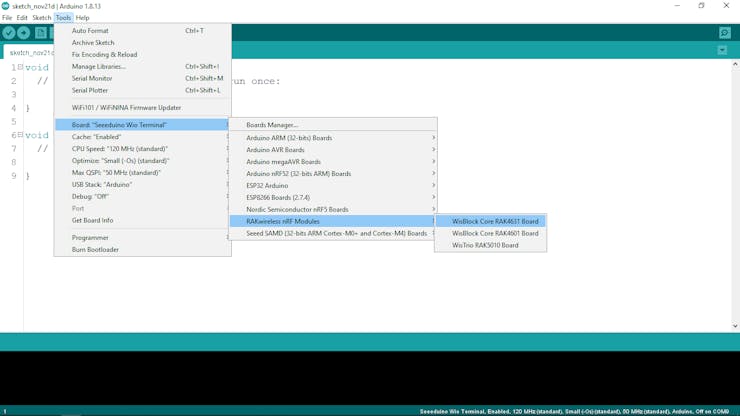Click the New sketch toolbar icon
Viewport: 740px width, 416px height.
click(41, 33)
